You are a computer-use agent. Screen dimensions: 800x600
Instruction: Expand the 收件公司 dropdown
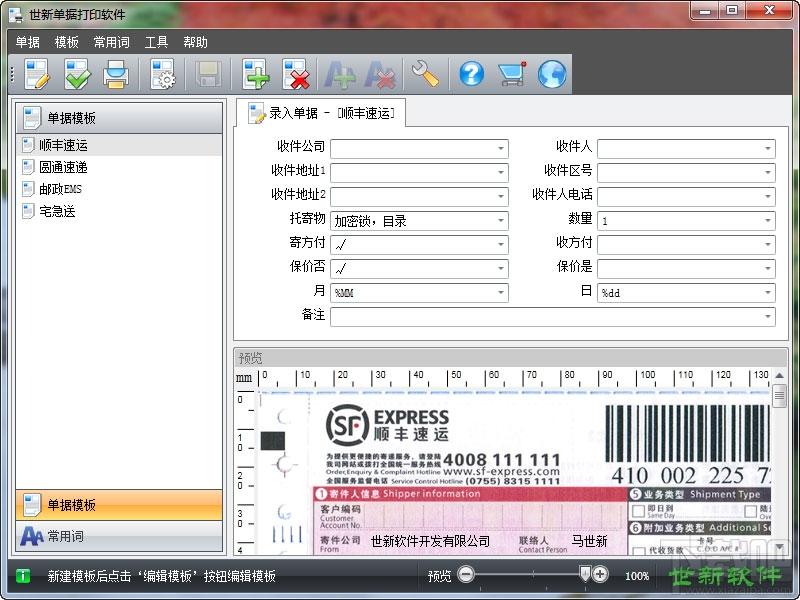click(x=501, y=148)
